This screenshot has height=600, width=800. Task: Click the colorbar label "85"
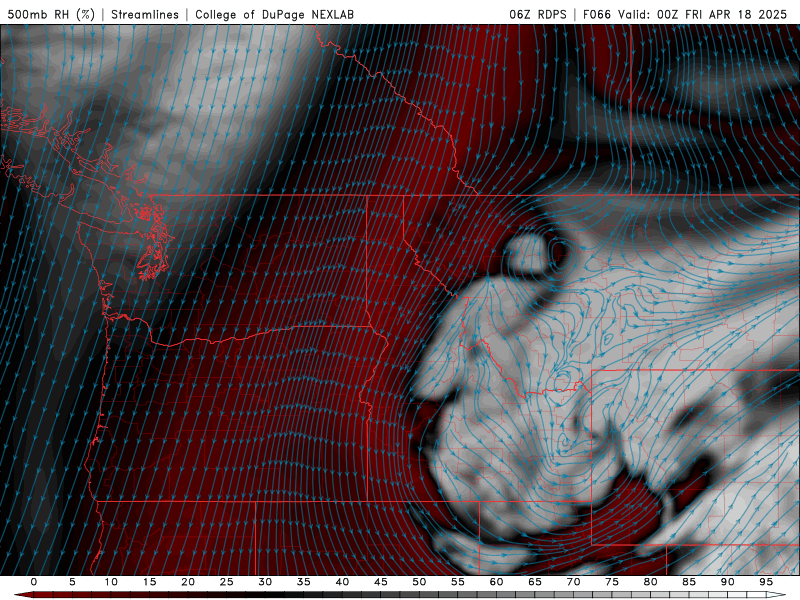689,582
